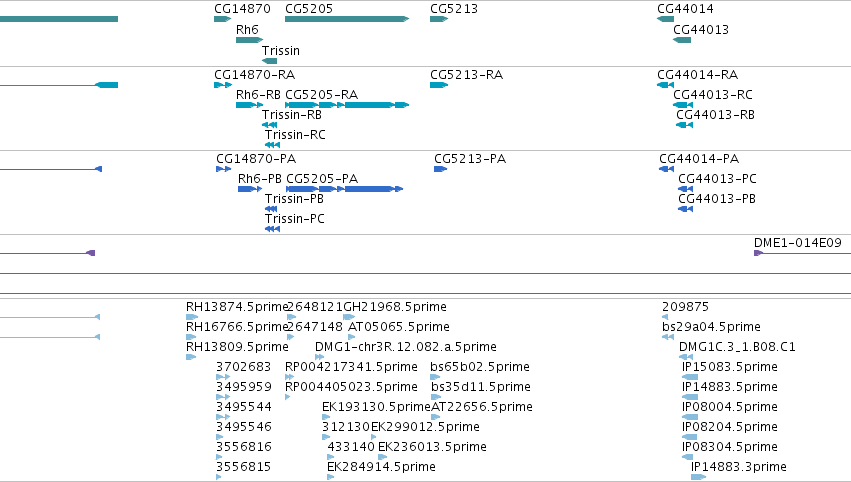Click the AT05065.5prime EST

pos(352,337)
